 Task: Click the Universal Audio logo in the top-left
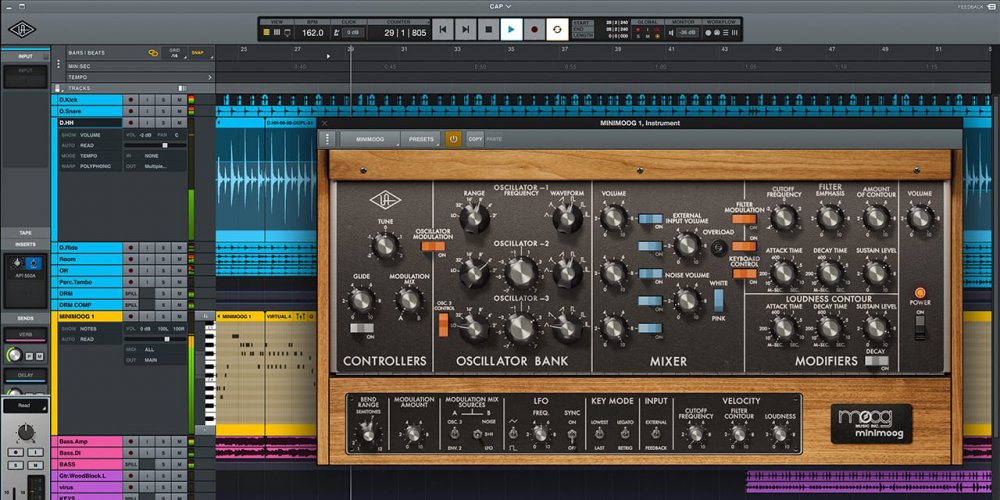(20, 31)
